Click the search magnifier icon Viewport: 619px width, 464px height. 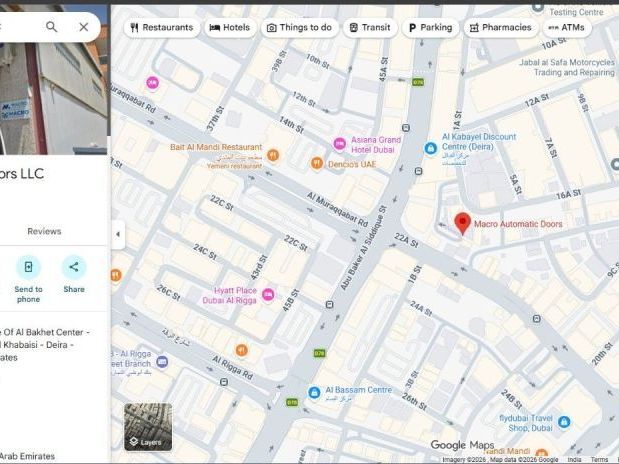point(51,27)
